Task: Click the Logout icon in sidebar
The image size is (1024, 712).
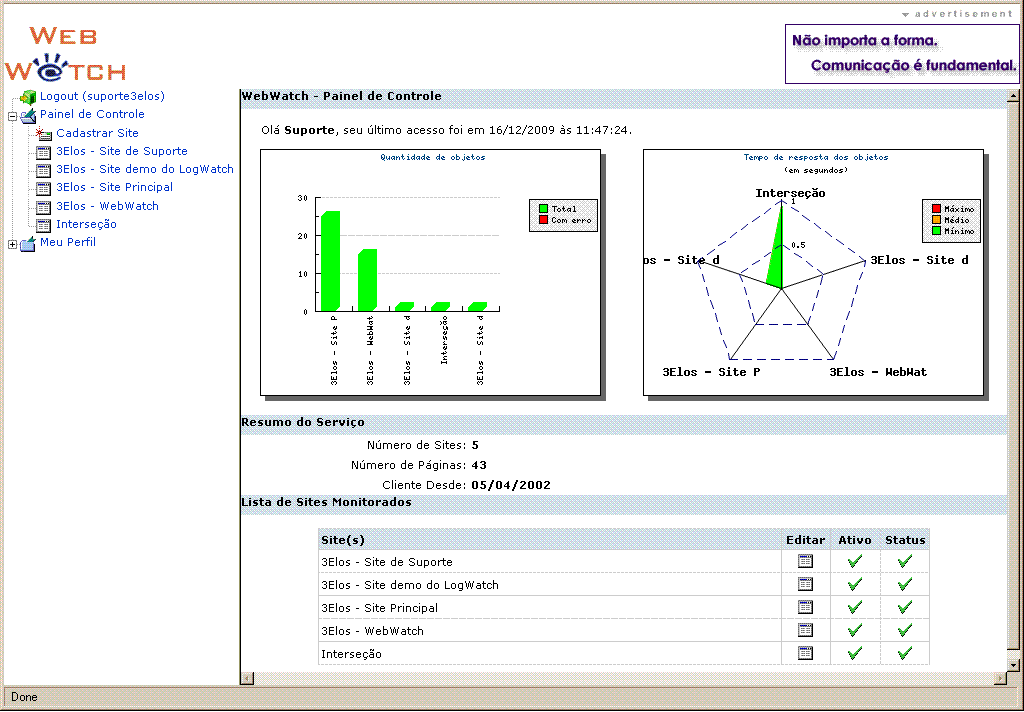Action: (28, 97)
